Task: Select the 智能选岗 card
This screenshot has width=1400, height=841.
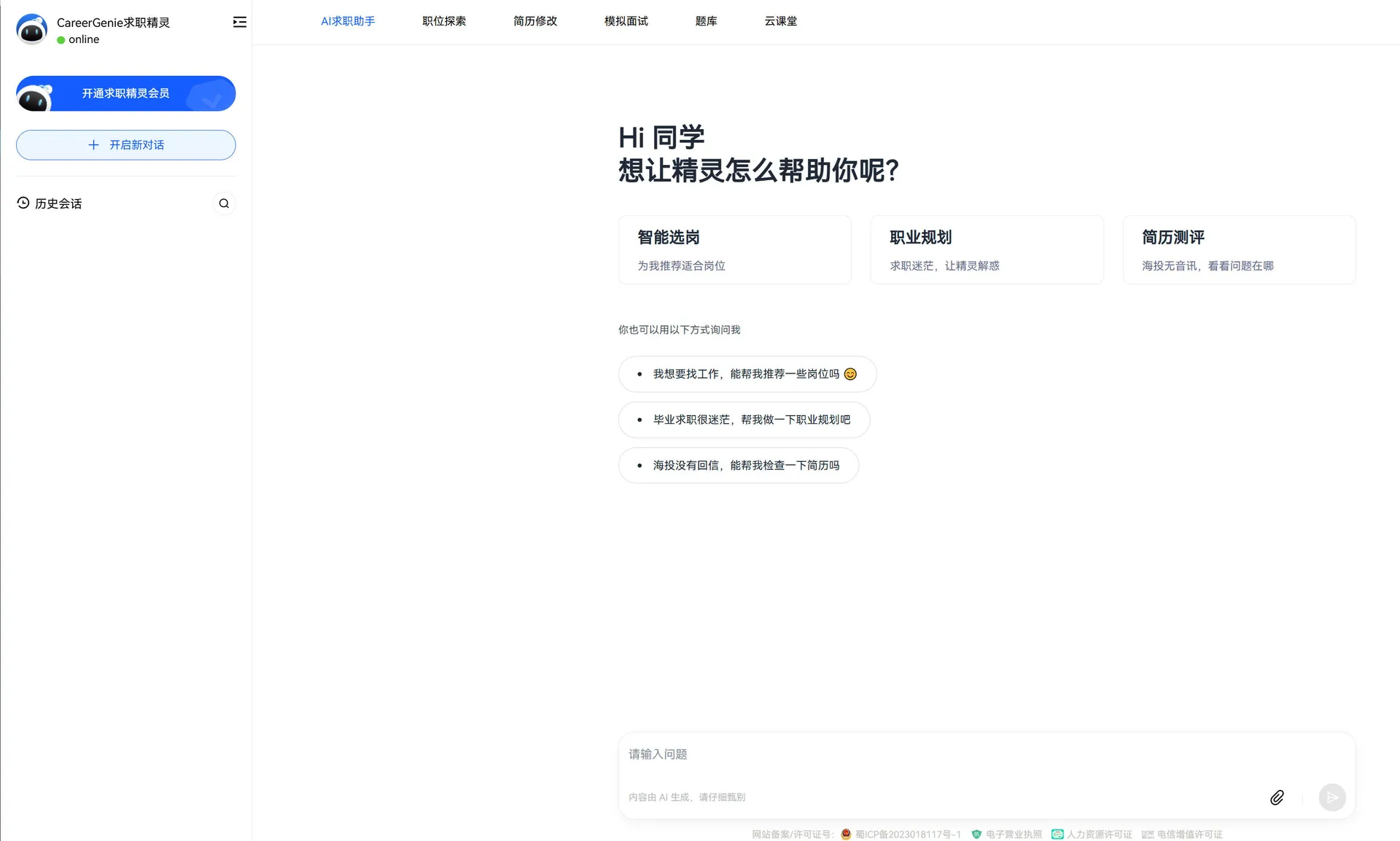Action: pyautogui.click(x=734, y=249)
